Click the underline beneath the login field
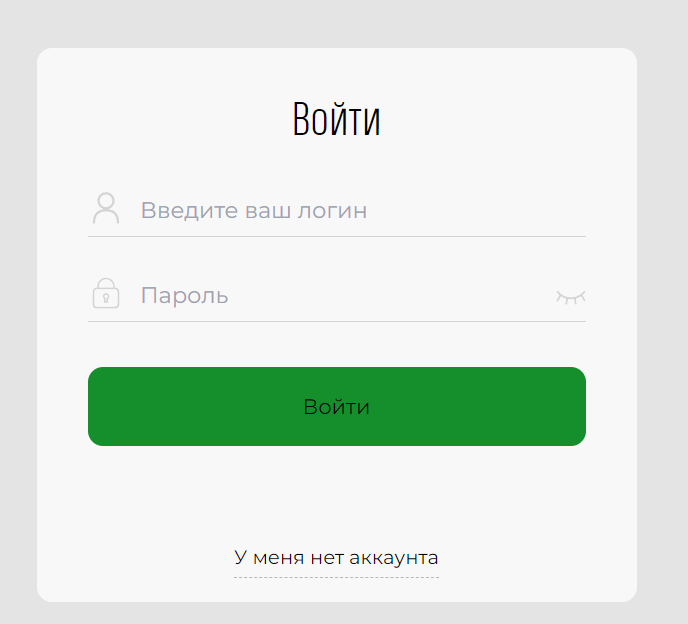Image resolution: width=688 pixels, height=624 pixels. 337,236
